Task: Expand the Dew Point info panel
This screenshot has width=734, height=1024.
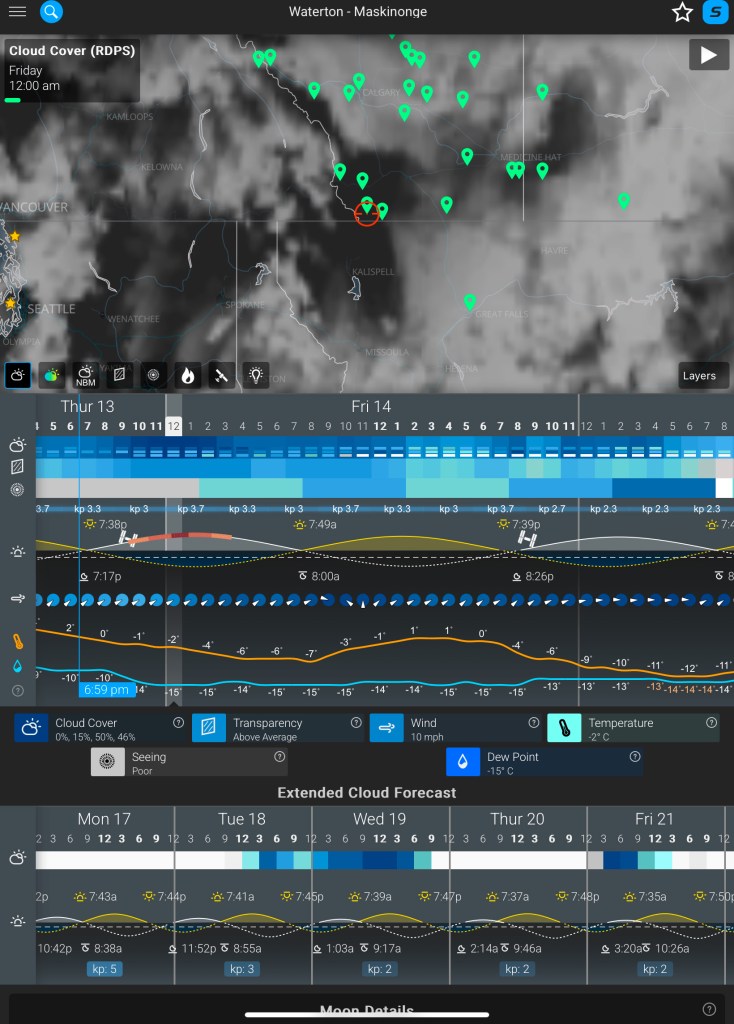Action: tap(544, 763)
